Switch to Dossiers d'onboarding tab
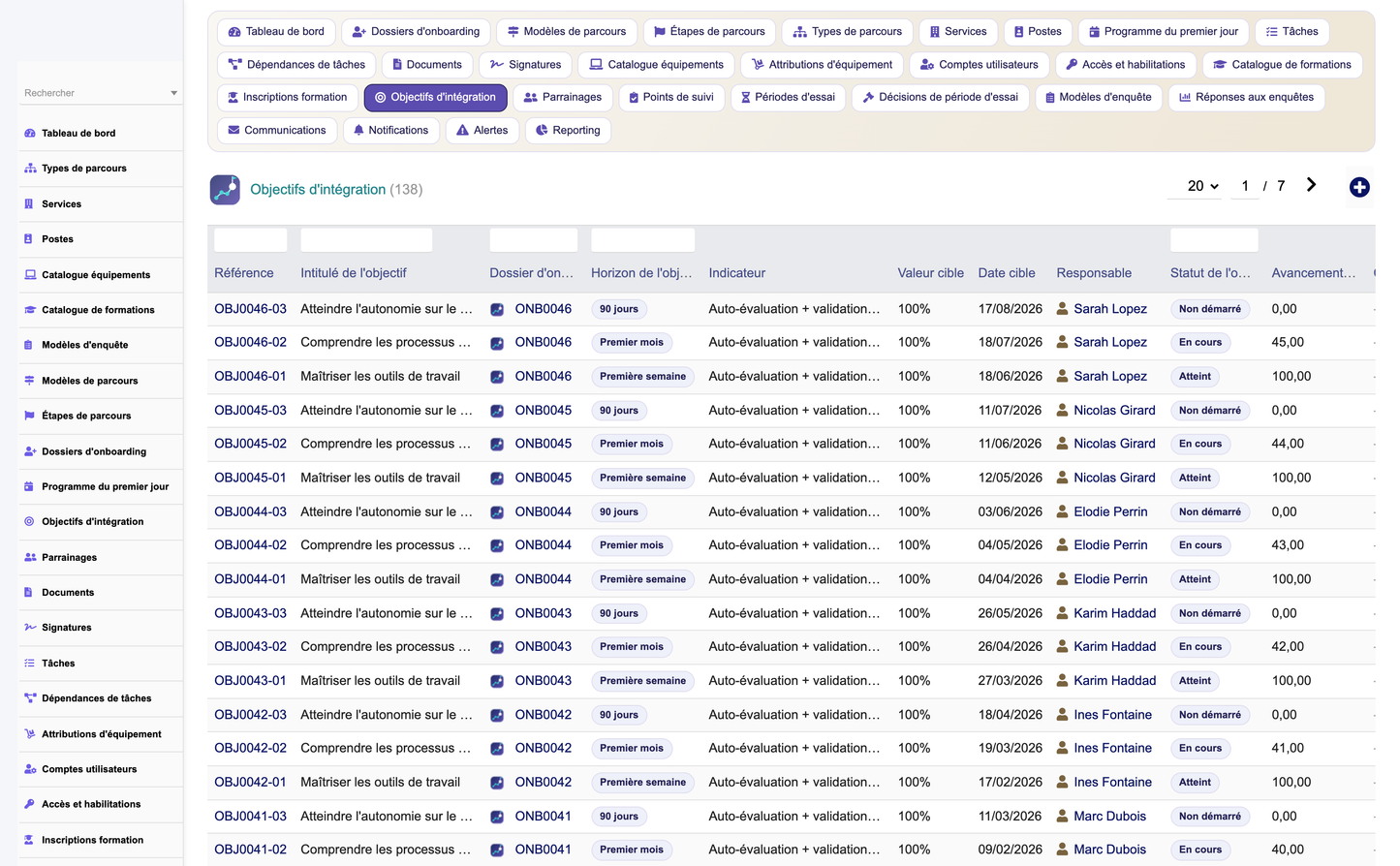The width and height of the screenshot is (1400, 866). [416, 32]
